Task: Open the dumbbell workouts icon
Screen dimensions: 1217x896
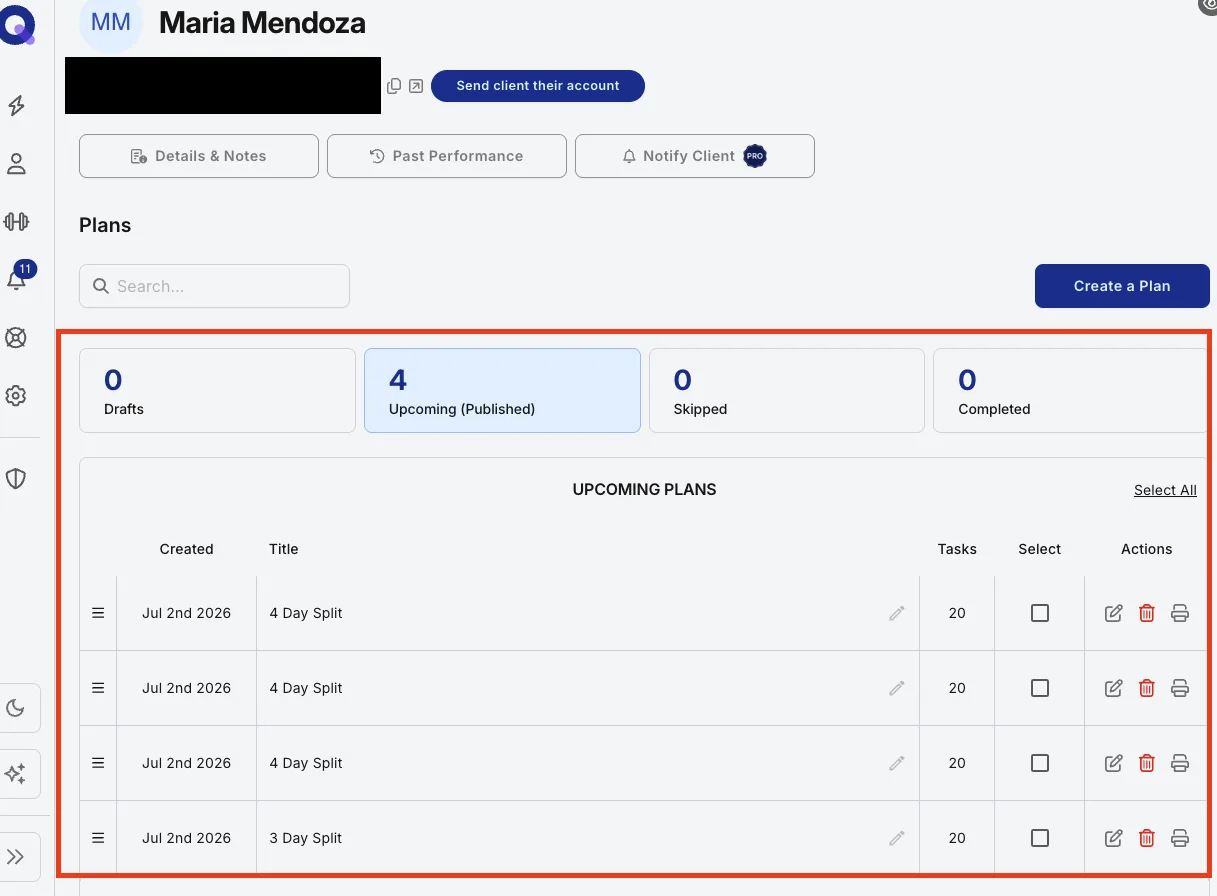Action: [16, 222]
